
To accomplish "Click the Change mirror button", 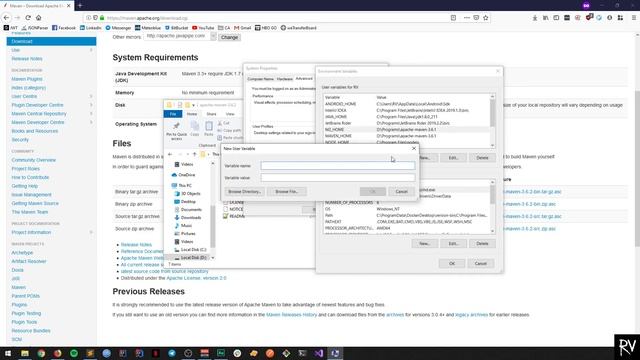I will pyautogui.click(x=229, y=37).
